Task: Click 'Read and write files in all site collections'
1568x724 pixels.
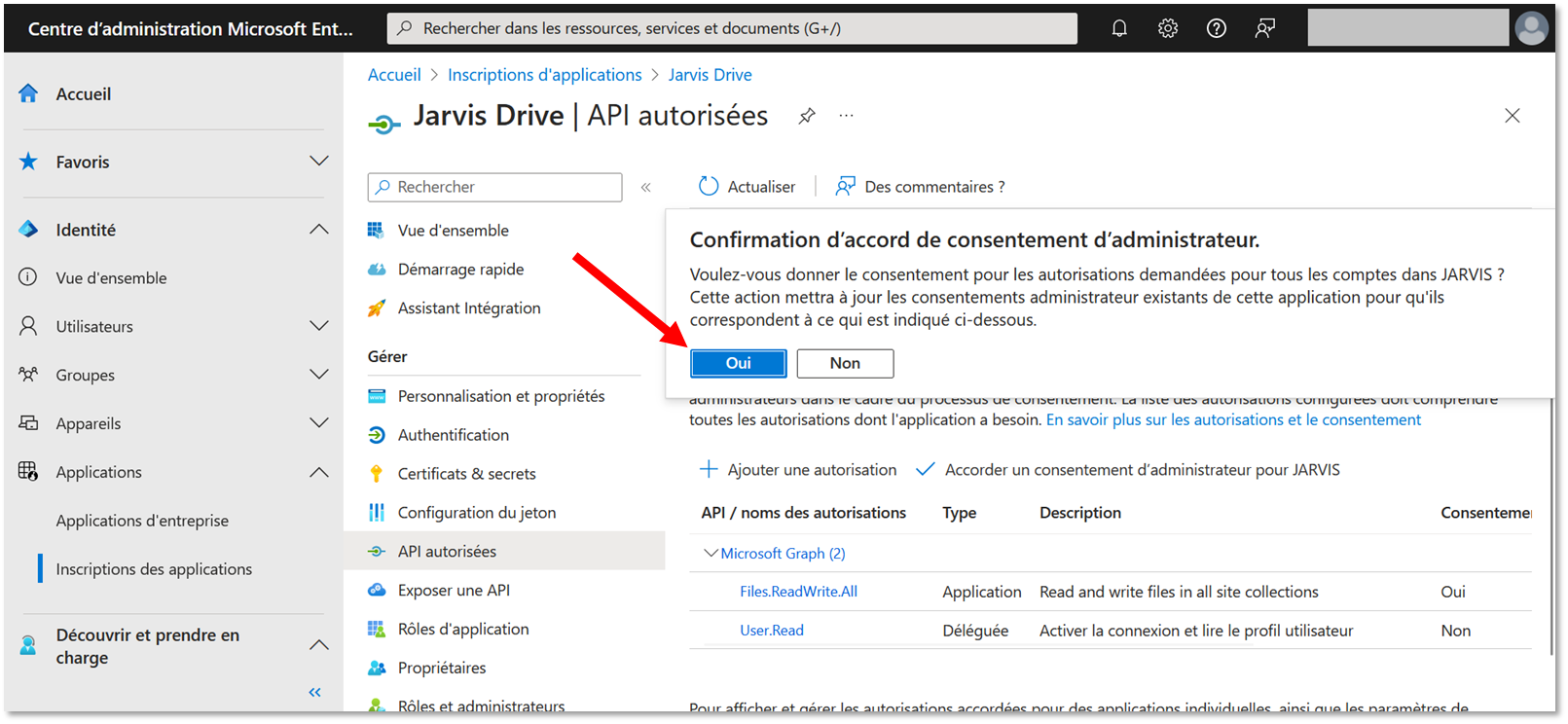Action: (x=1179, y=592)
